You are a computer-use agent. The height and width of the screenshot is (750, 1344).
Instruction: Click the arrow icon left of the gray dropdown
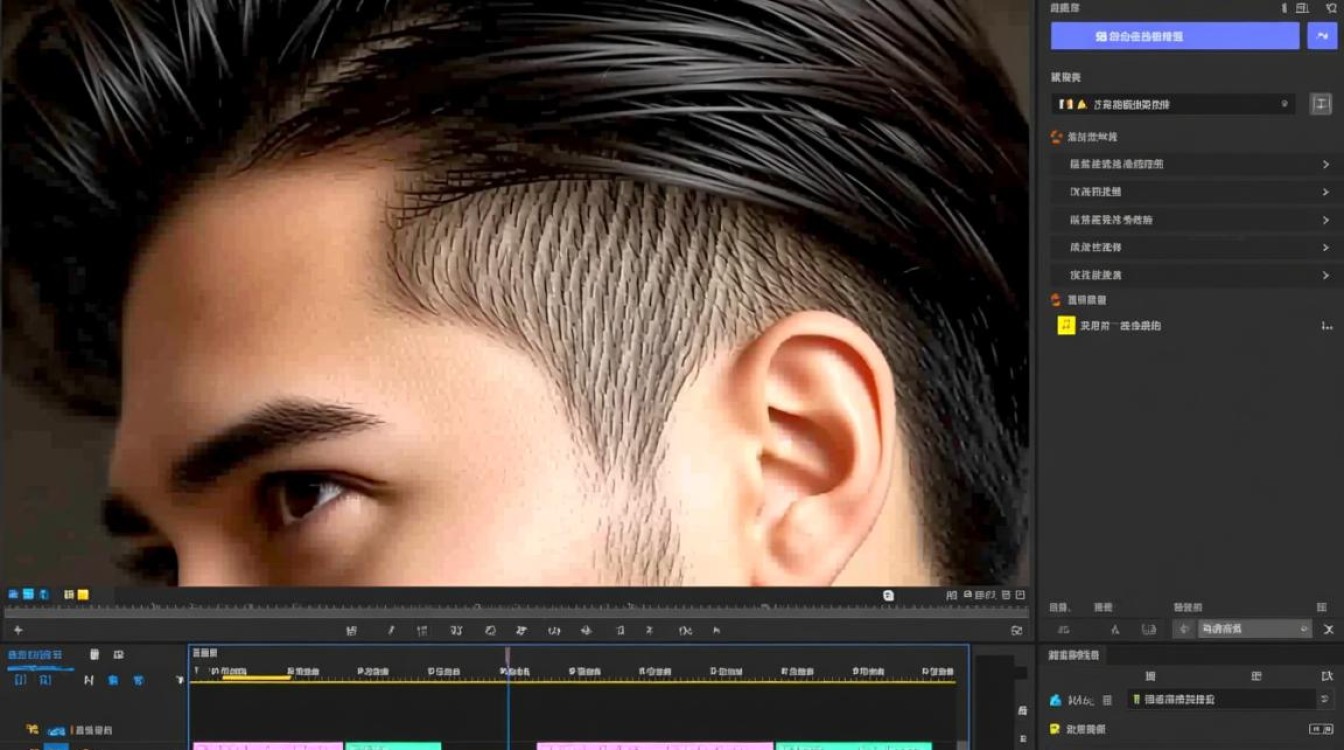point(1184,630)
